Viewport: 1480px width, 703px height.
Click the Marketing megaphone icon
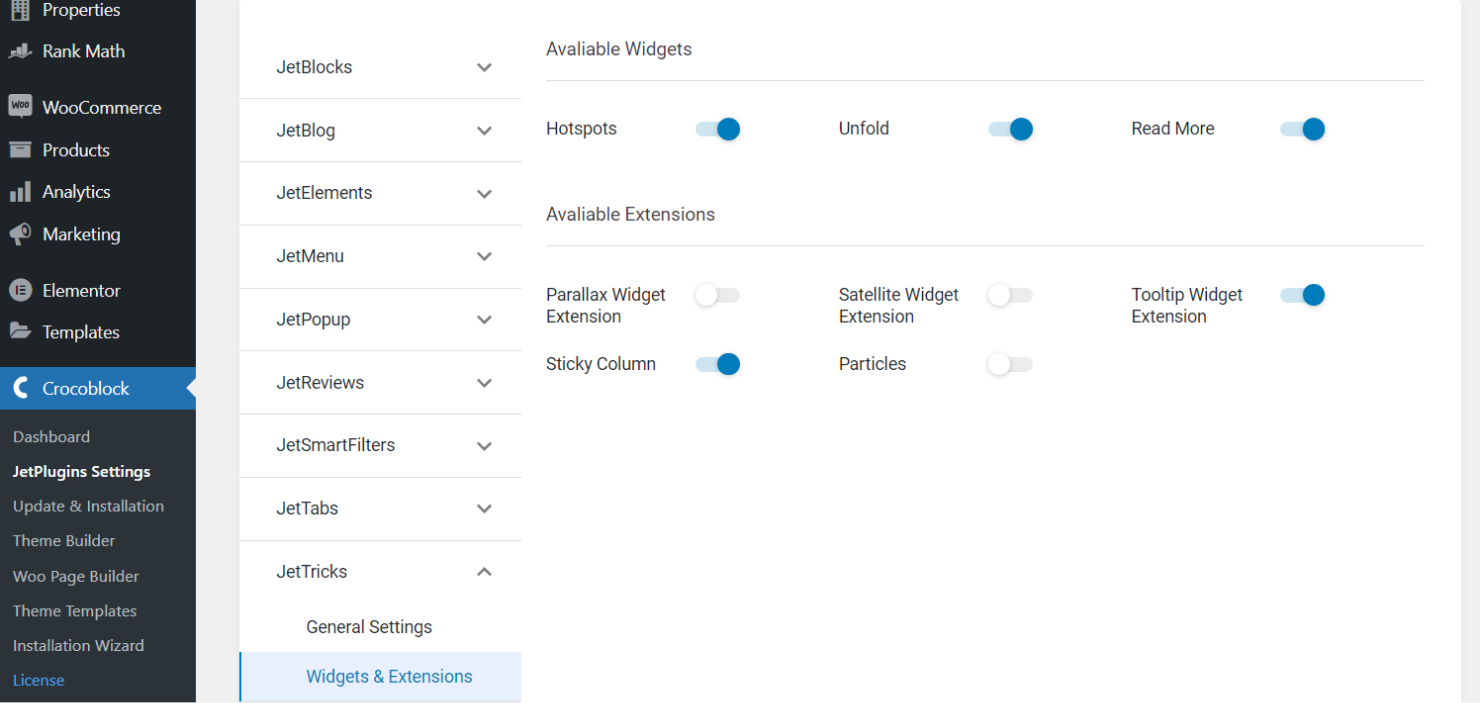click(x=20, y=234)
